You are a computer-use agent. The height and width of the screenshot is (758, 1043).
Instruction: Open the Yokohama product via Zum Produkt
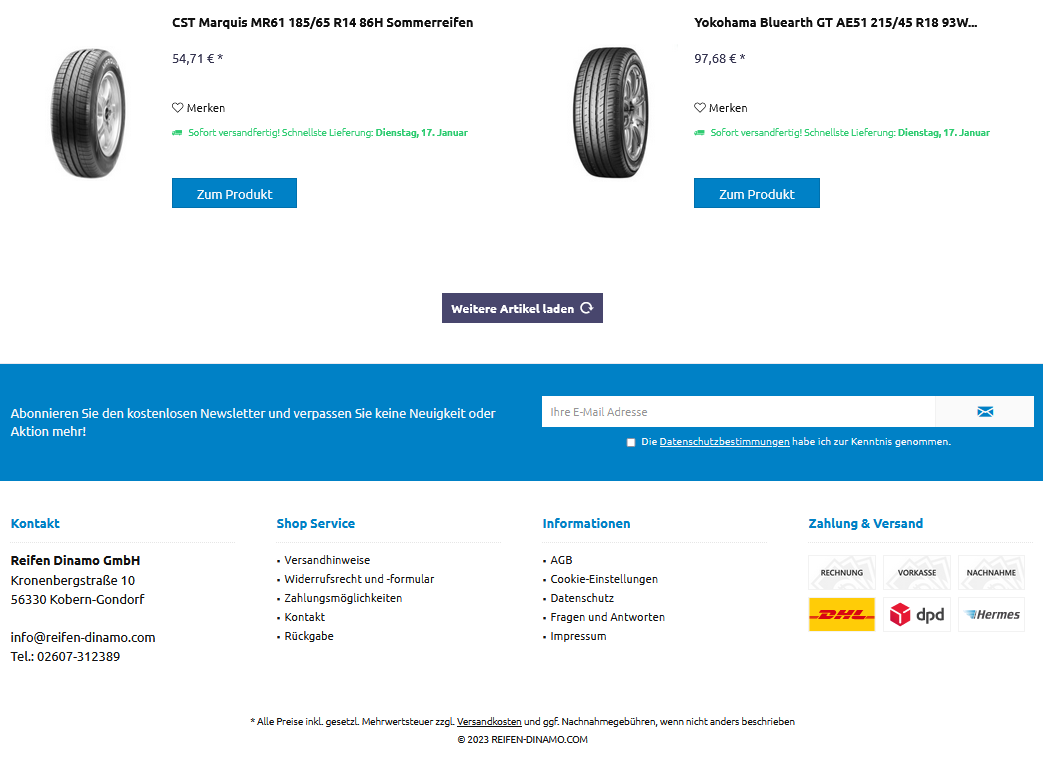point(756,193)
